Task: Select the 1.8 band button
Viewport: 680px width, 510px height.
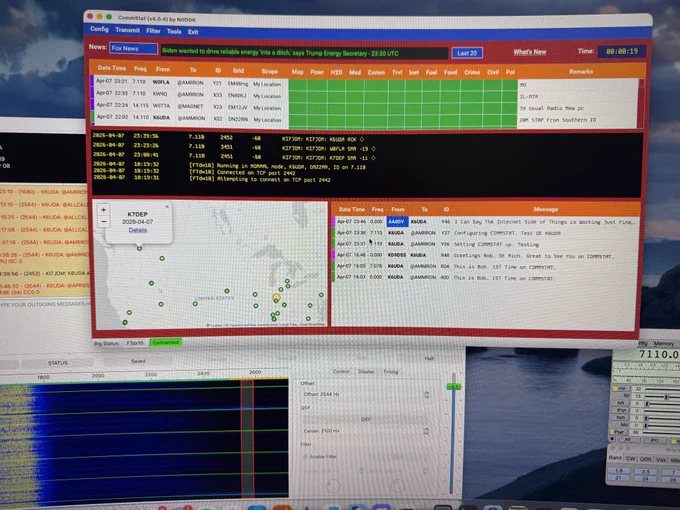Action: point(619,471)
